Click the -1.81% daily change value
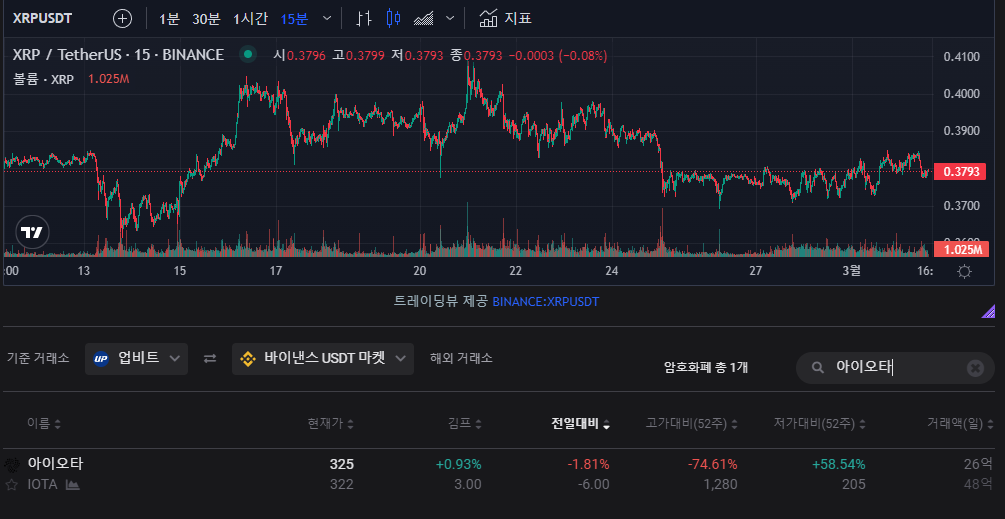Viewport: 1005px width, 519px height. click(588, 464)
